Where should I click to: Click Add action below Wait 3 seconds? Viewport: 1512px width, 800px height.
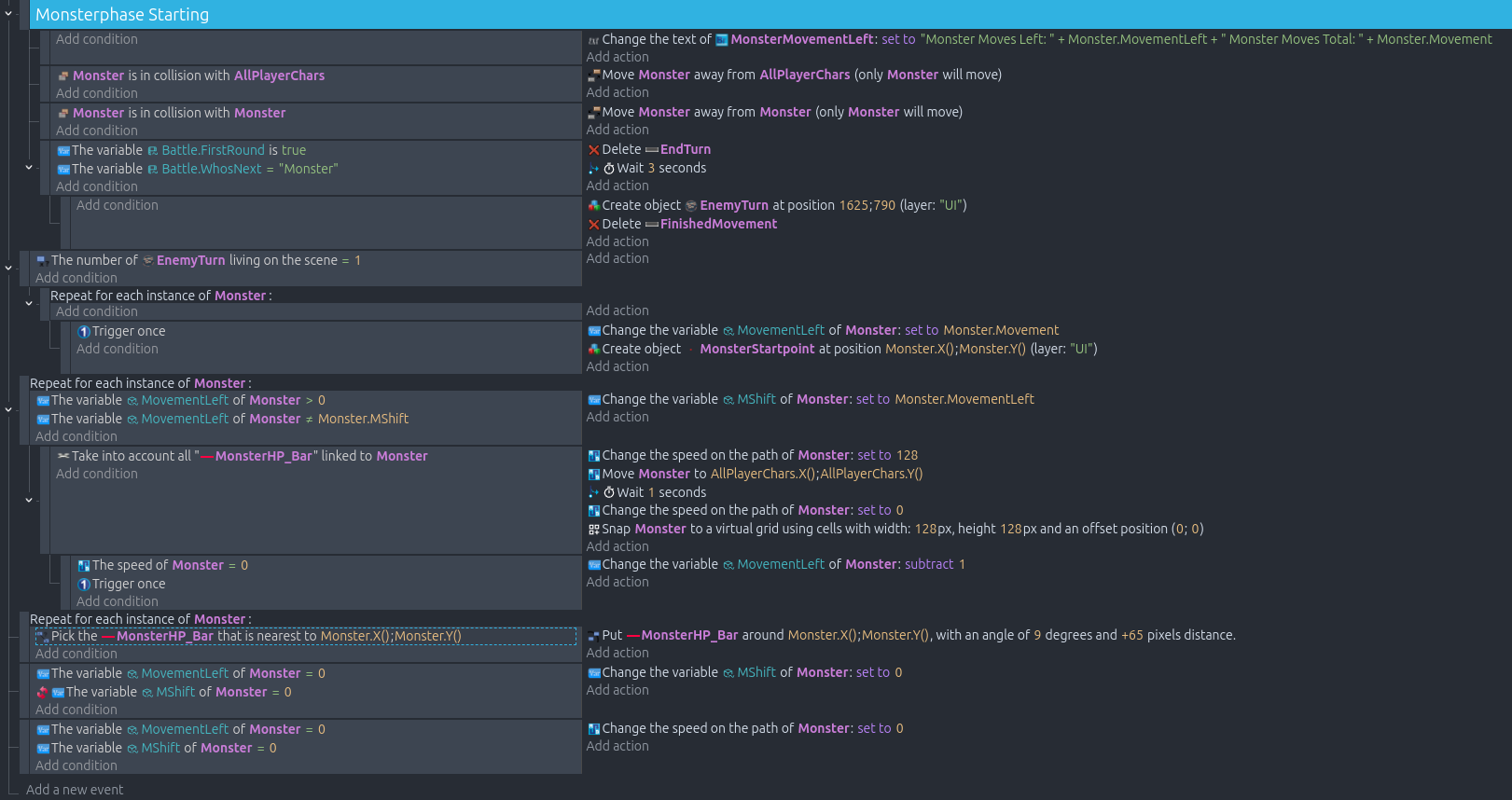[x=617, y=186]
